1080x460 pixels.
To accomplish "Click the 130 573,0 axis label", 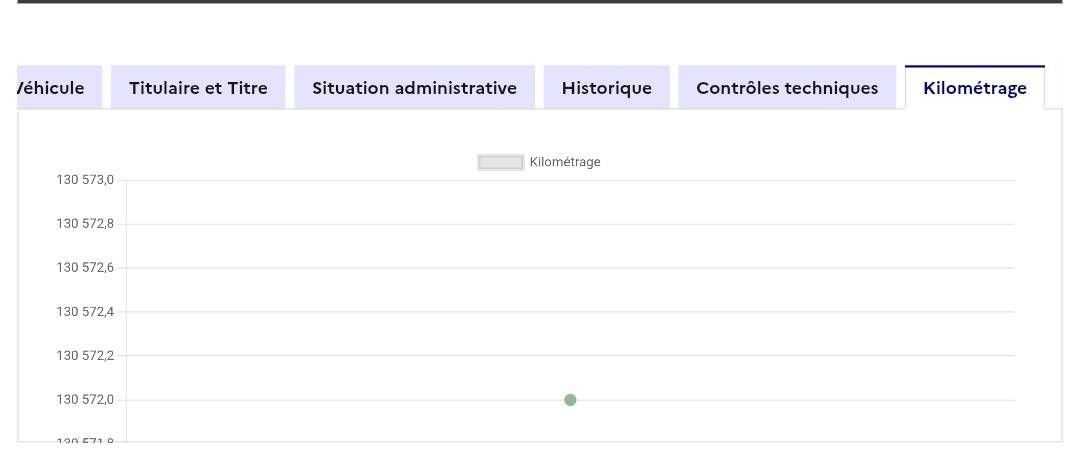I will (85, 180).
